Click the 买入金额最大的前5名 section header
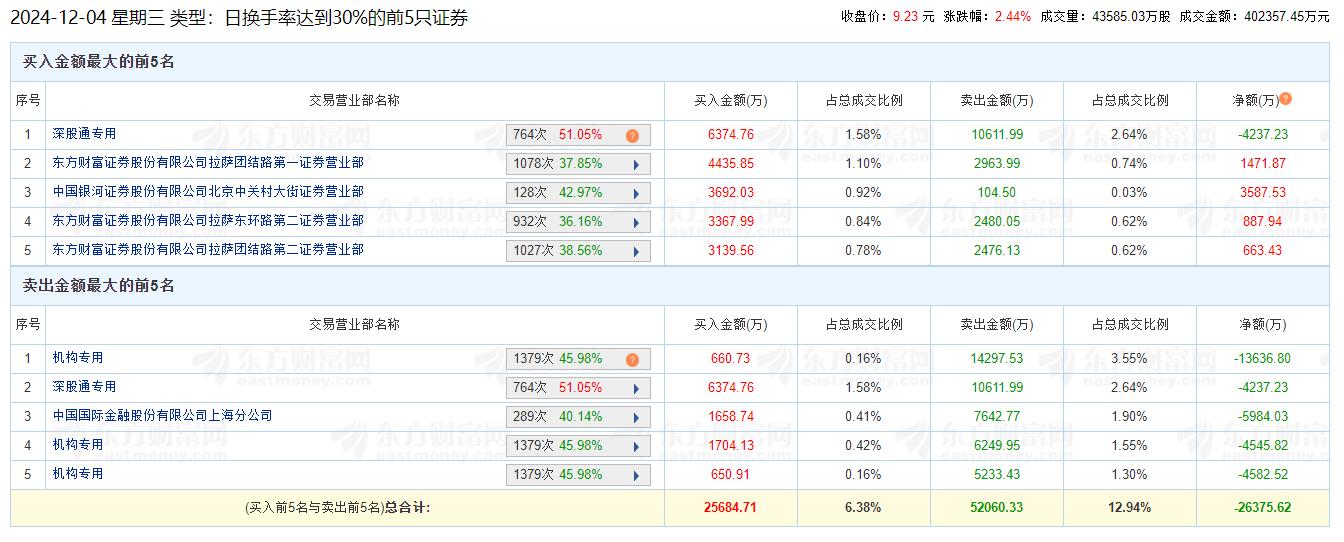 tap(98, 62)
